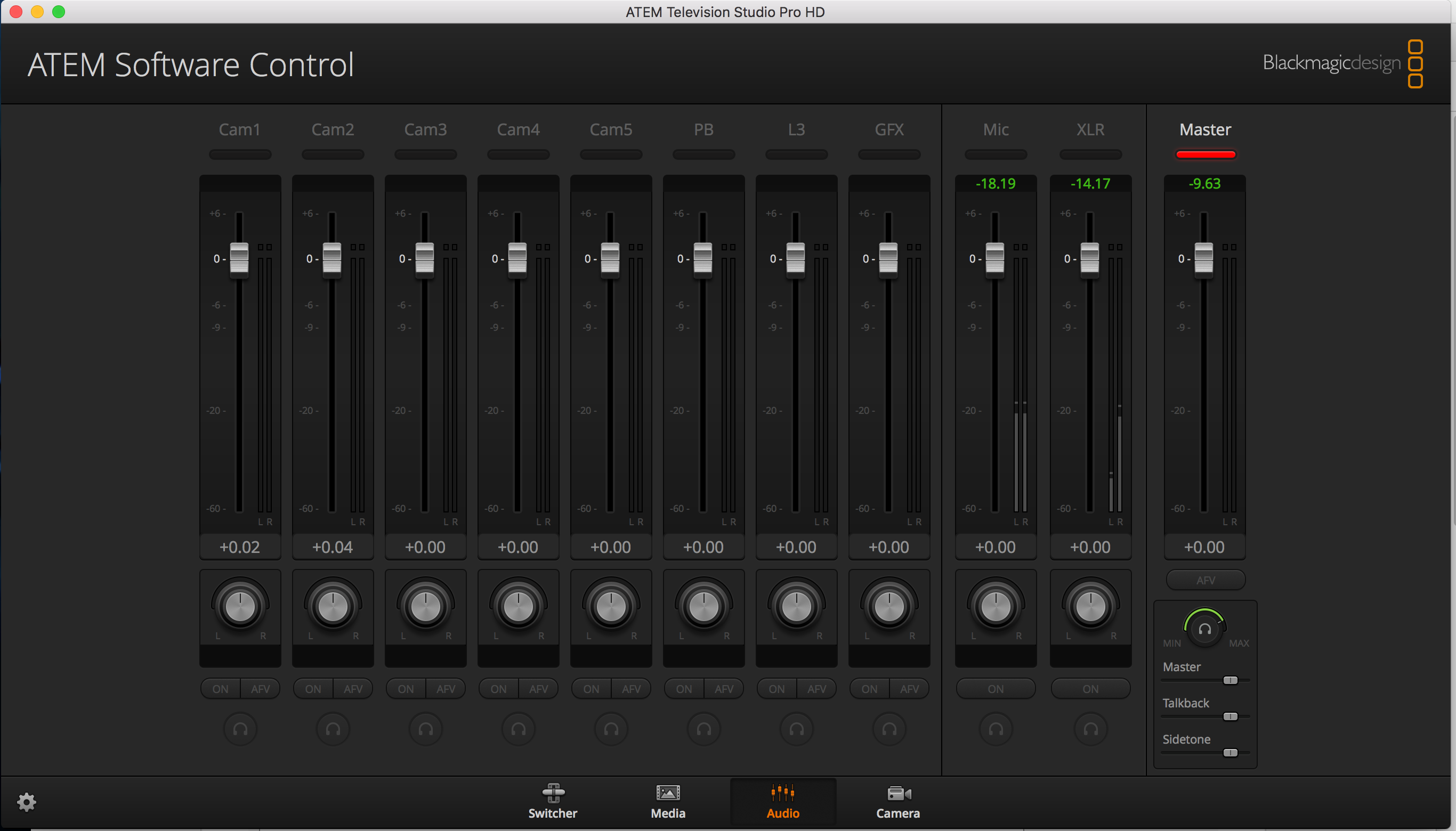Click the GFX pan balance knob

click(889, 606)
